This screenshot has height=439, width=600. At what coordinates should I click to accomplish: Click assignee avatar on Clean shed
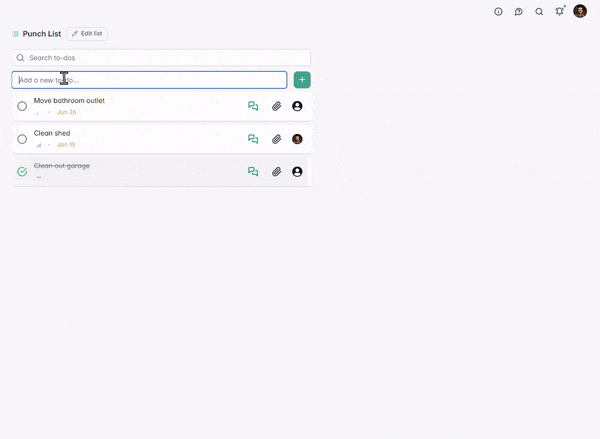pyautogui.click(x=297, y=139)
